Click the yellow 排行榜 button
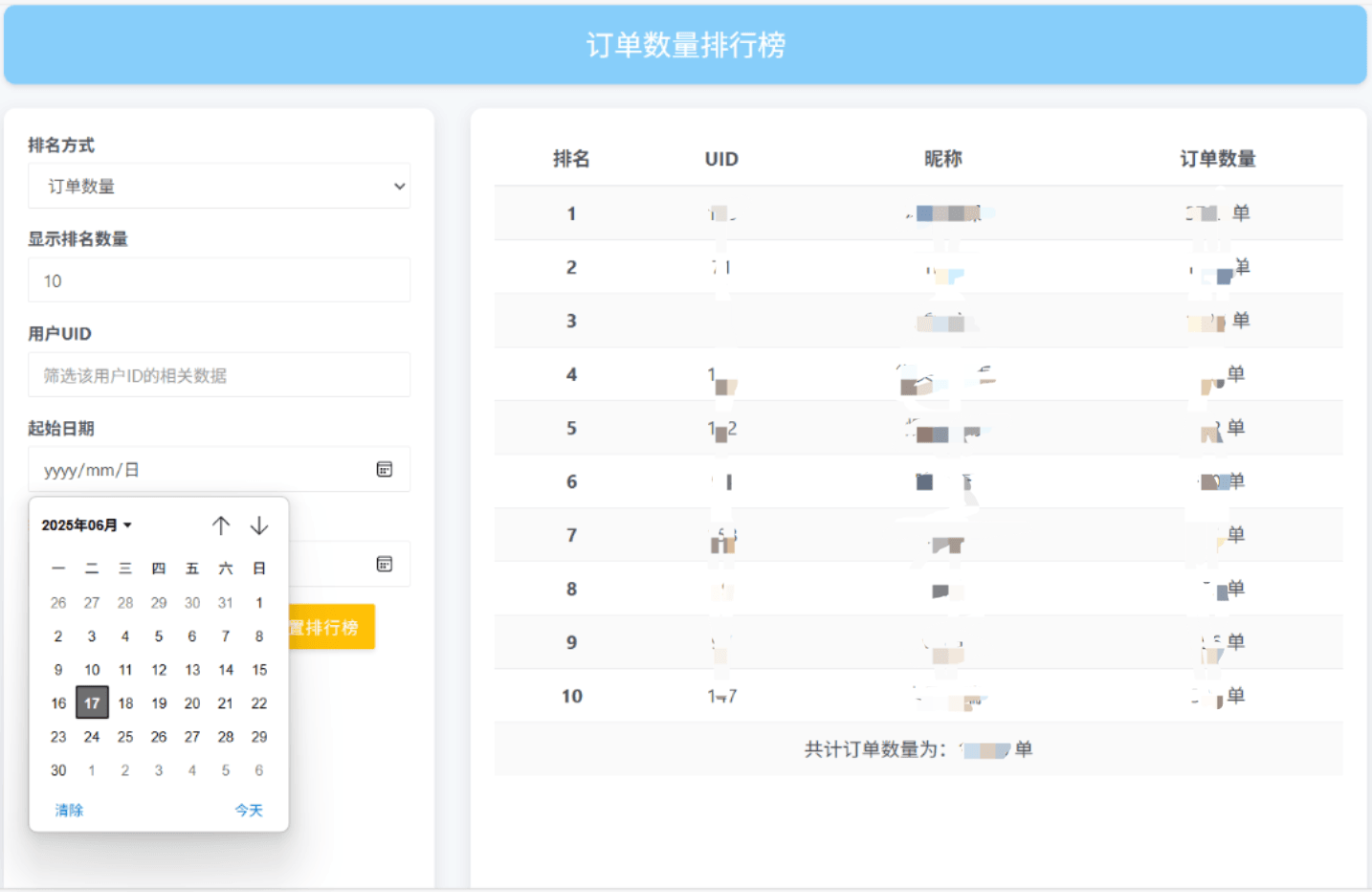The image size is (1372, 892). click(x=330, y=627)
